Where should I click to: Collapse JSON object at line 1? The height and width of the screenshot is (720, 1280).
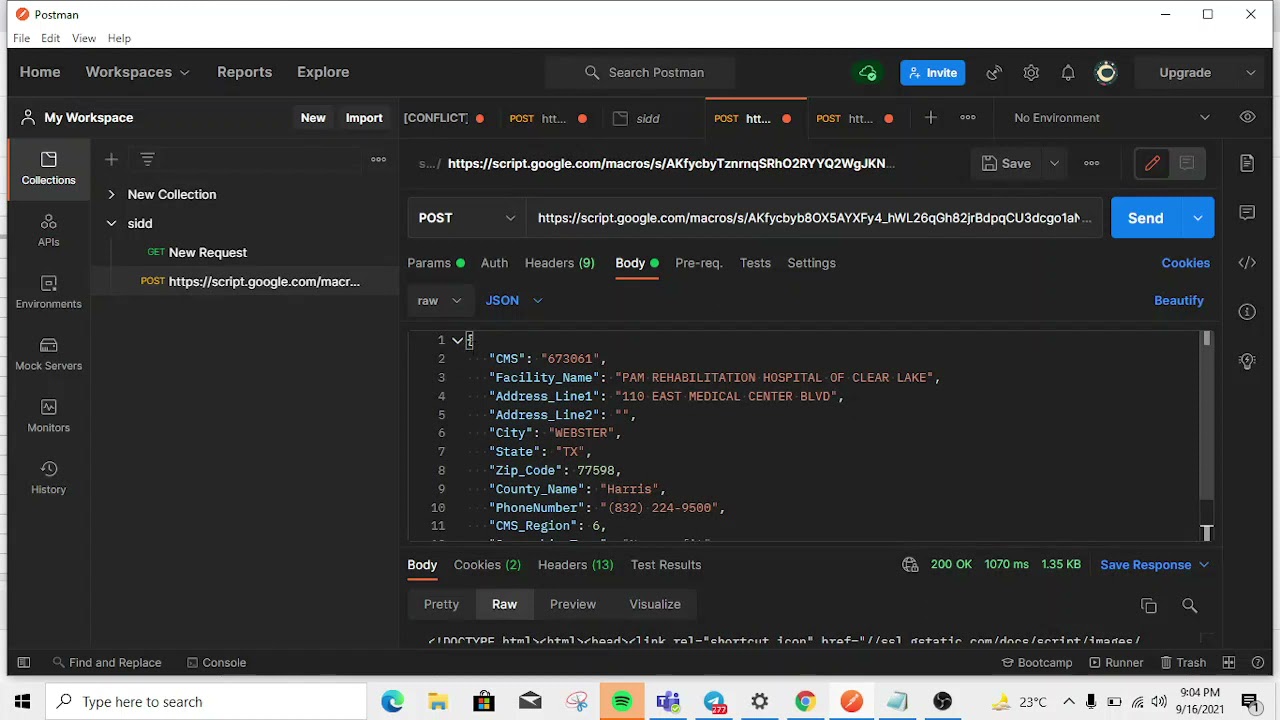(x=457, y=340)
